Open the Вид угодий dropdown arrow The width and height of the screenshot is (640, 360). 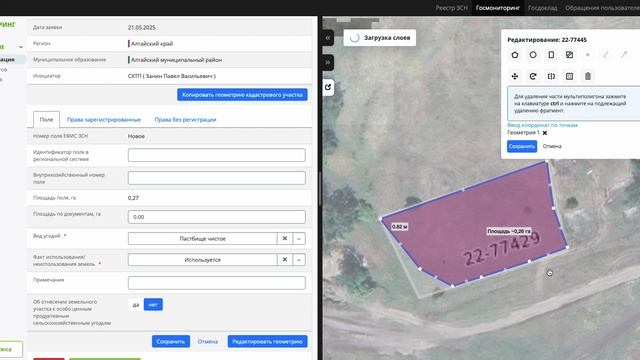[x=299, y=238]
